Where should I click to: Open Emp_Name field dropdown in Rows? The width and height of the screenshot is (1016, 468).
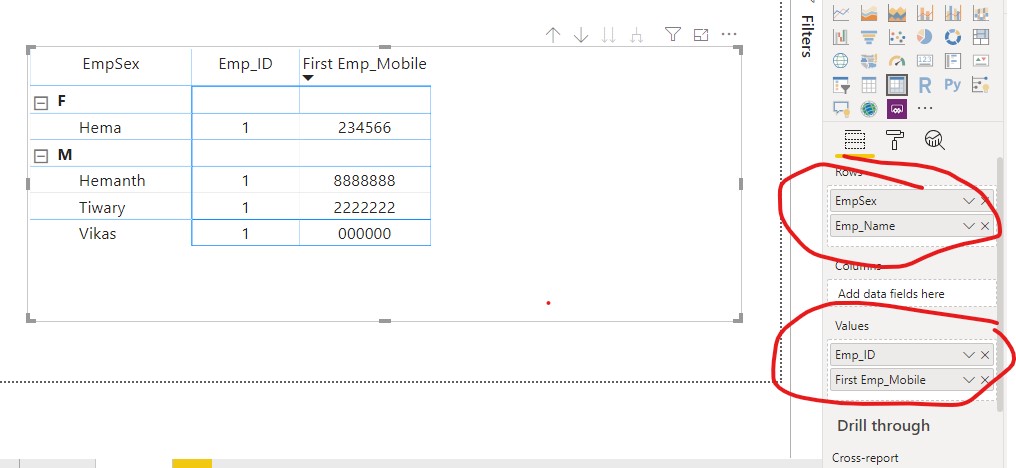[x=969, y=226]
